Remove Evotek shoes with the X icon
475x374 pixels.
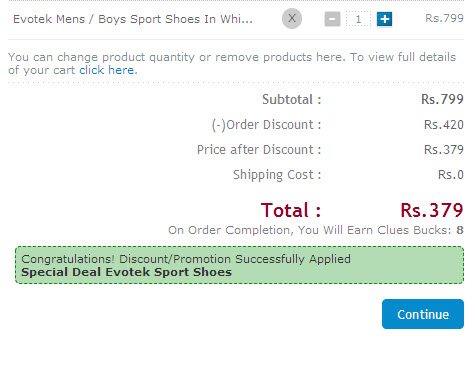tap(292, 18)
